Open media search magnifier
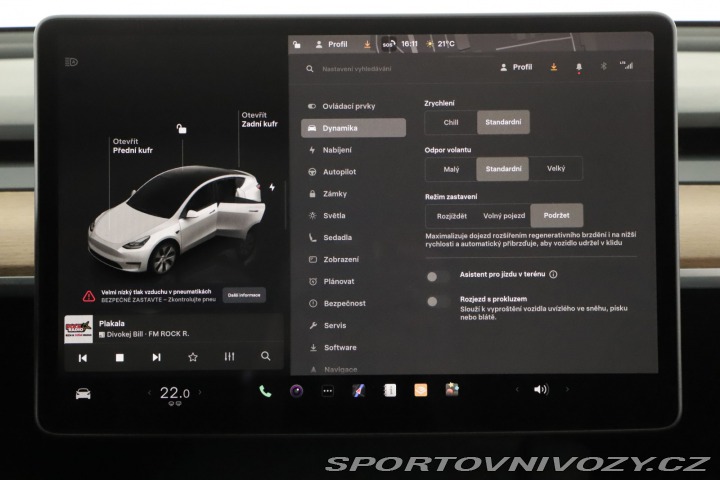 tap(265, 356)
